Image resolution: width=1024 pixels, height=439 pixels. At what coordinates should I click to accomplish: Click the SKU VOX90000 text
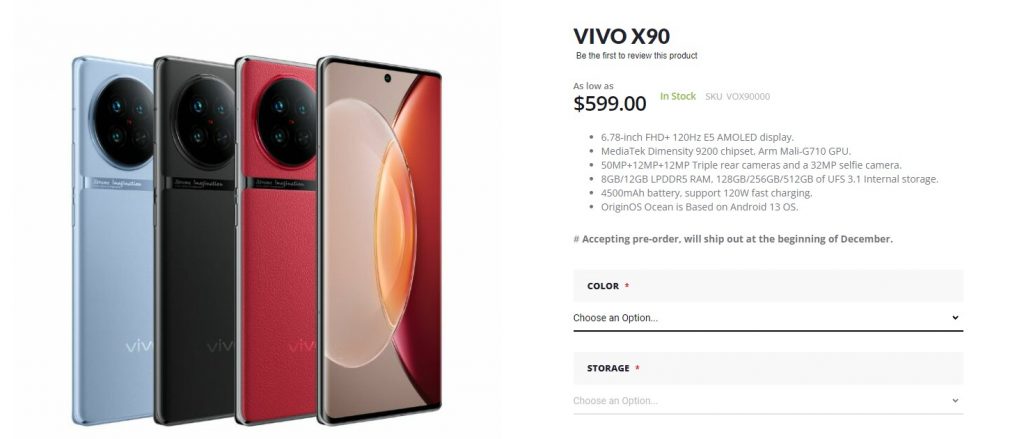737,97
